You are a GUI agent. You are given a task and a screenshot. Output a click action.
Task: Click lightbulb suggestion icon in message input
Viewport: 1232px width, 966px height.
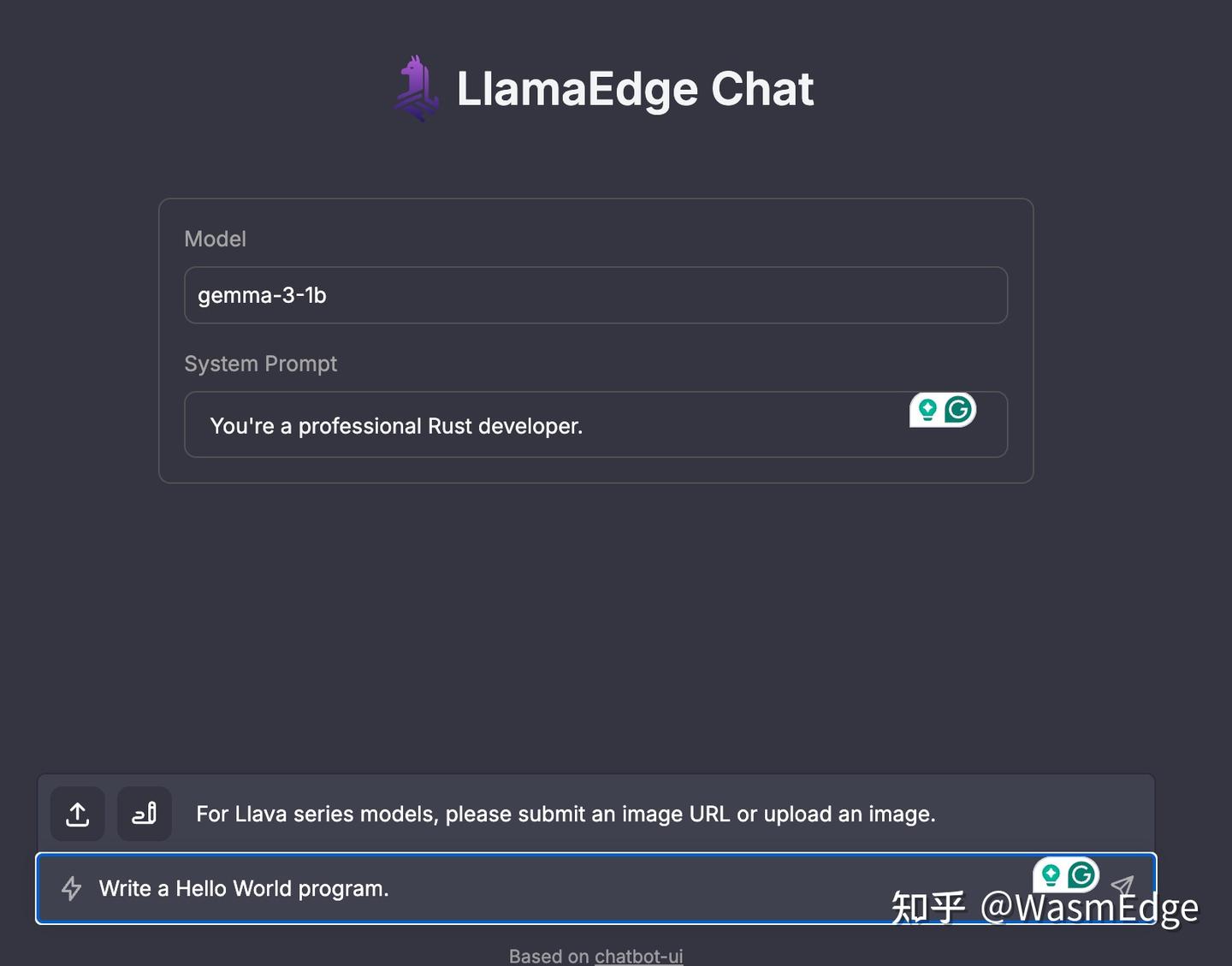pyautogui.click(x=1051, y=874)
